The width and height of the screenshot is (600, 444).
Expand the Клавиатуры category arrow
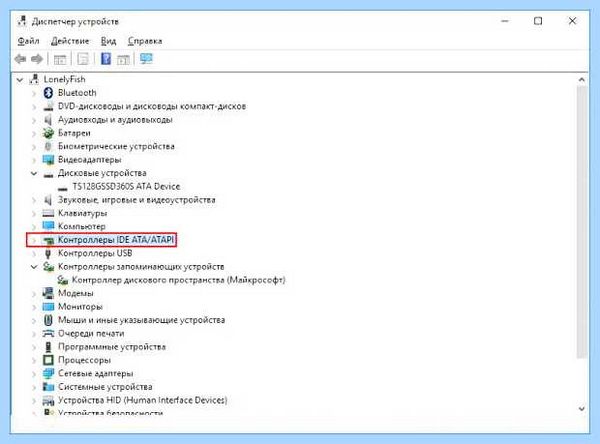(x=34, y=213)
